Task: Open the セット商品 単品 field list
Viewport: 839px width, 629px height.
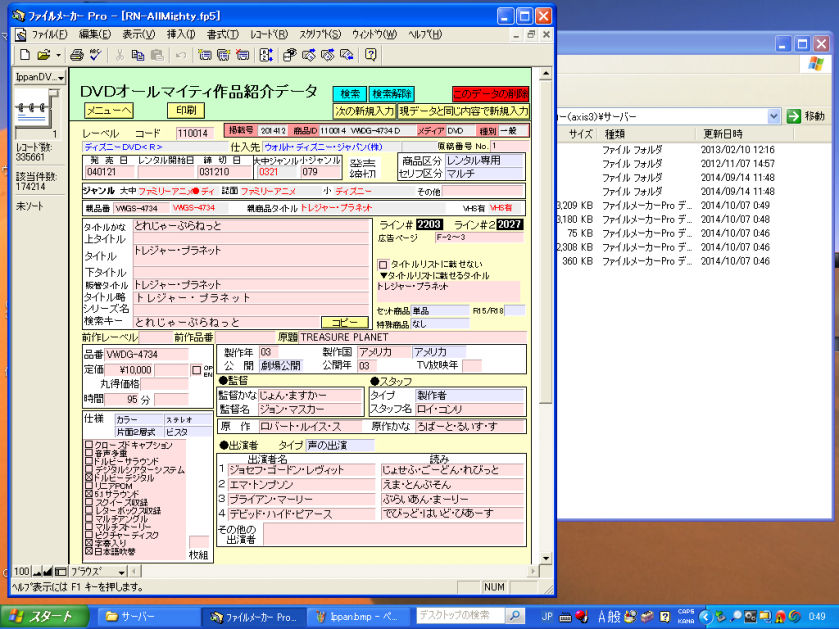Action: point(440,311)
